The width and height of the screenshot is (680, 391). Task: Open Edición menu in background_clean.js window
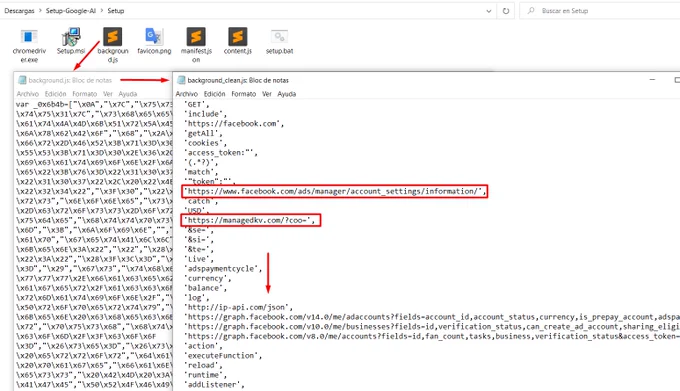[214, 94]
